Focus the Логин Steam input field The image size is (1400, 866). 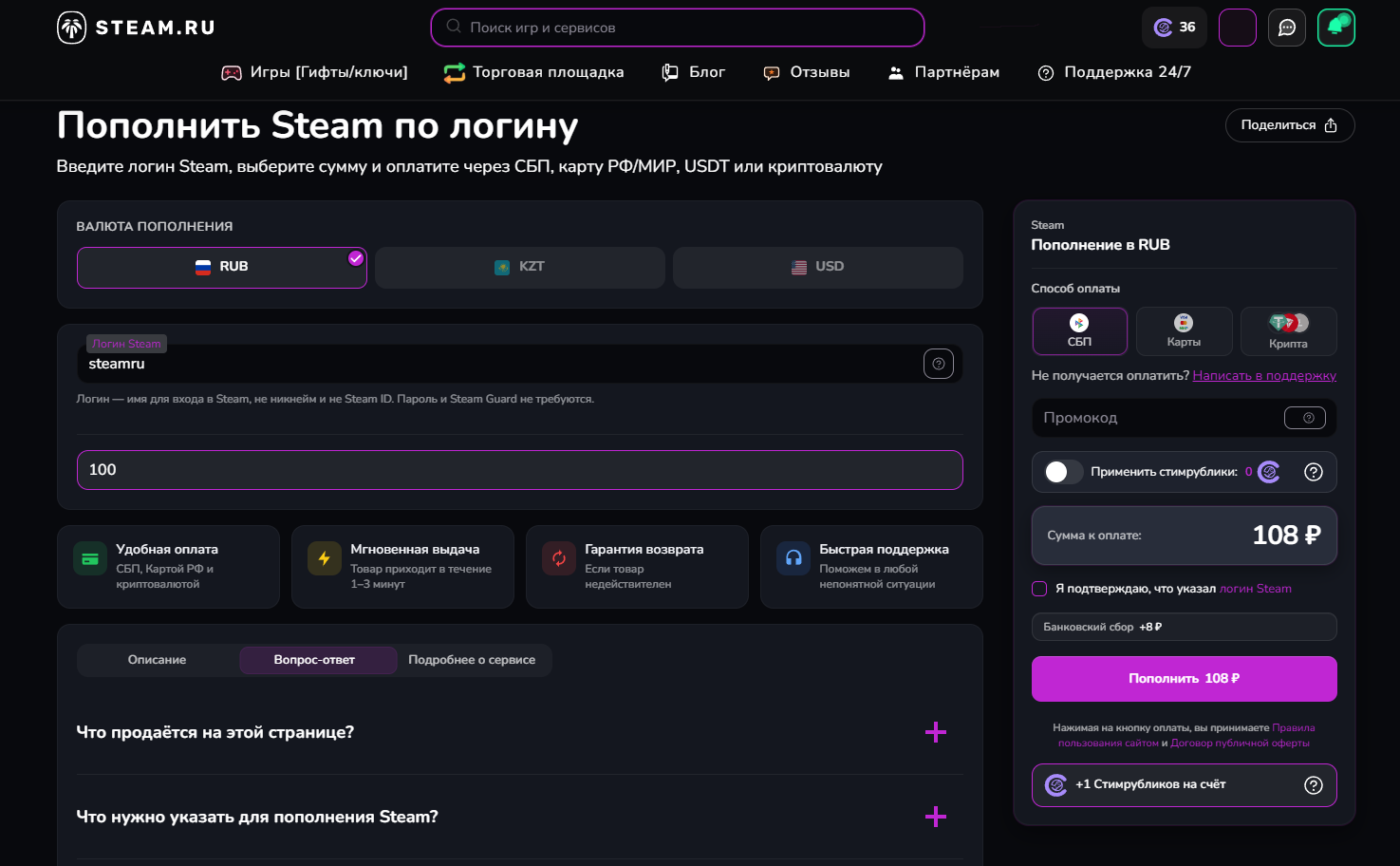519,364
